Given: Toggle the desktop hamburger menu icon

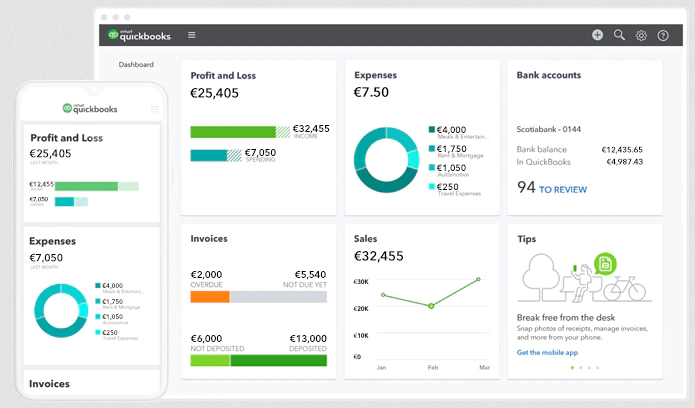Looking at the screenshot, I should tap(192, 35).
